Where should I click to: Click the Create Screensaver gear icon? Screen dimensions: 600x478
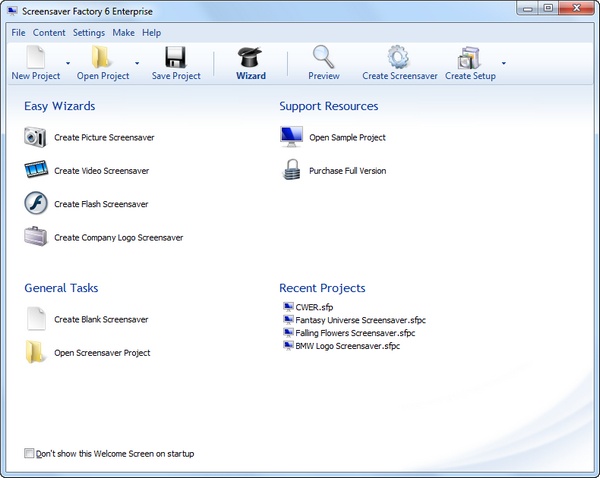398,56
